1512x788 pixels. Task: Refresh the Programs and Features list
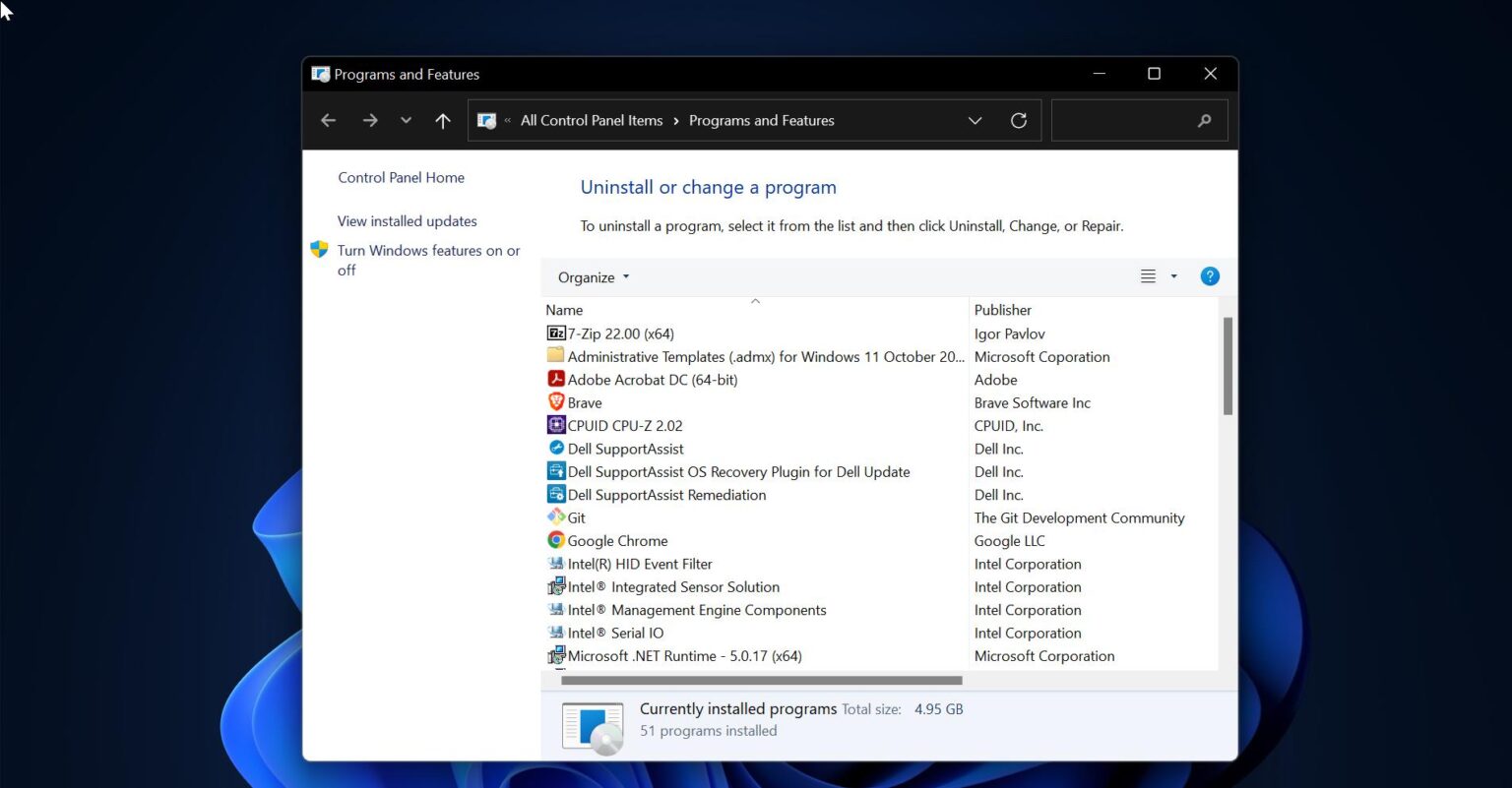pos(1019,121)
